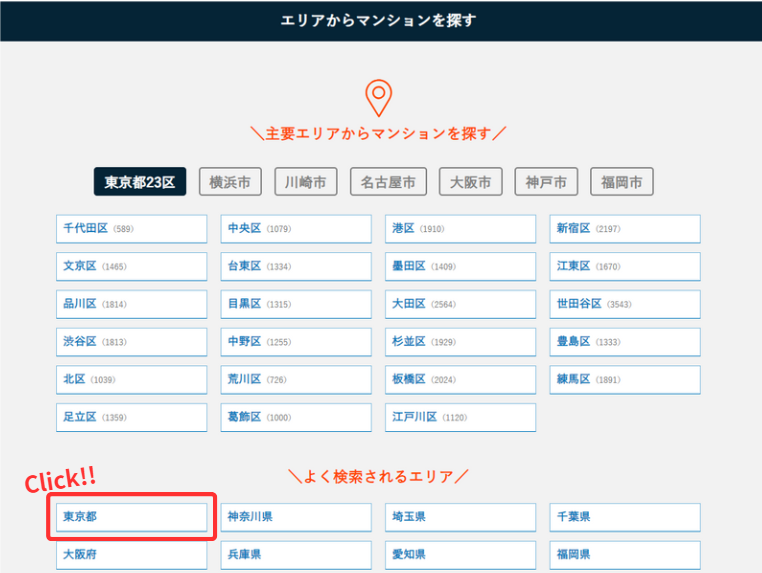Browse 新宿区 mansions
This screenshot has height=573, width=762.
625,229
